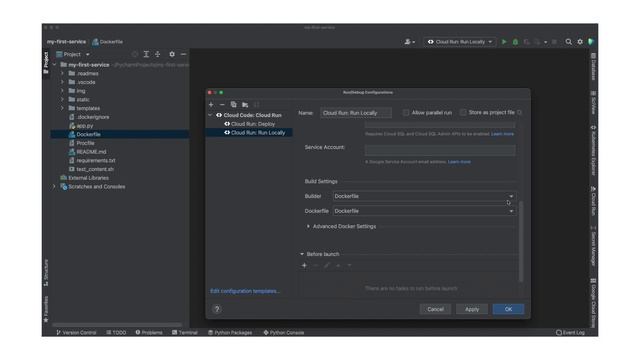Click the Apply button
The width and height of the screenshot is (640, 360).
point(472,309)
